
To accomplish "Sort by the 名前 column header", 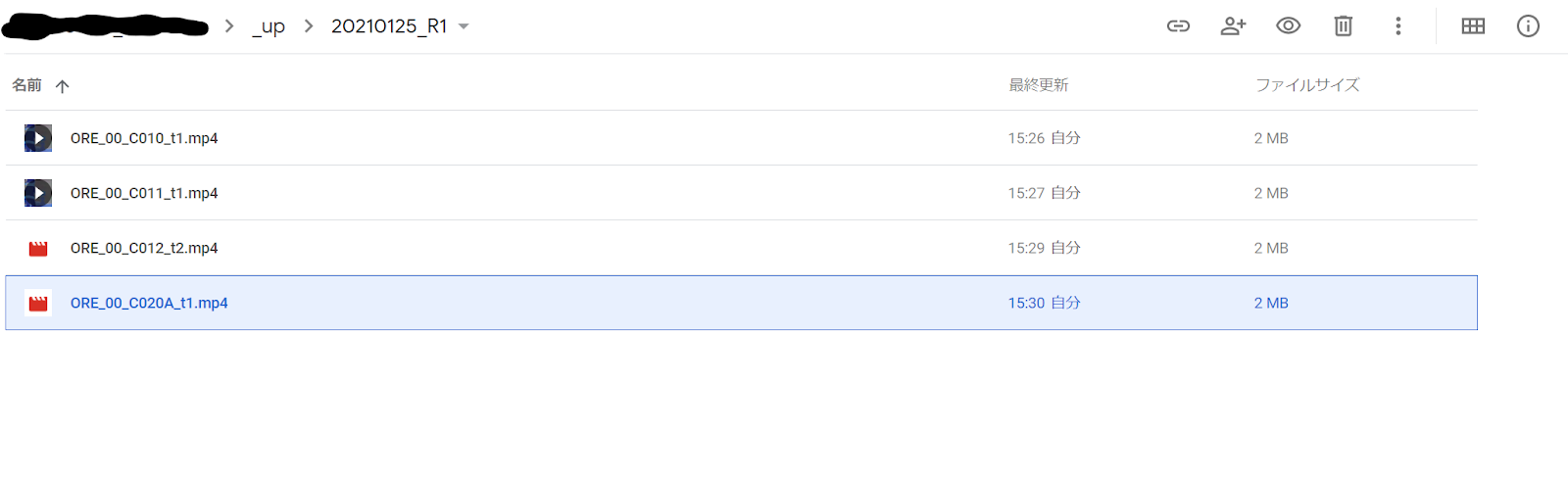I will tap(26, 85).
